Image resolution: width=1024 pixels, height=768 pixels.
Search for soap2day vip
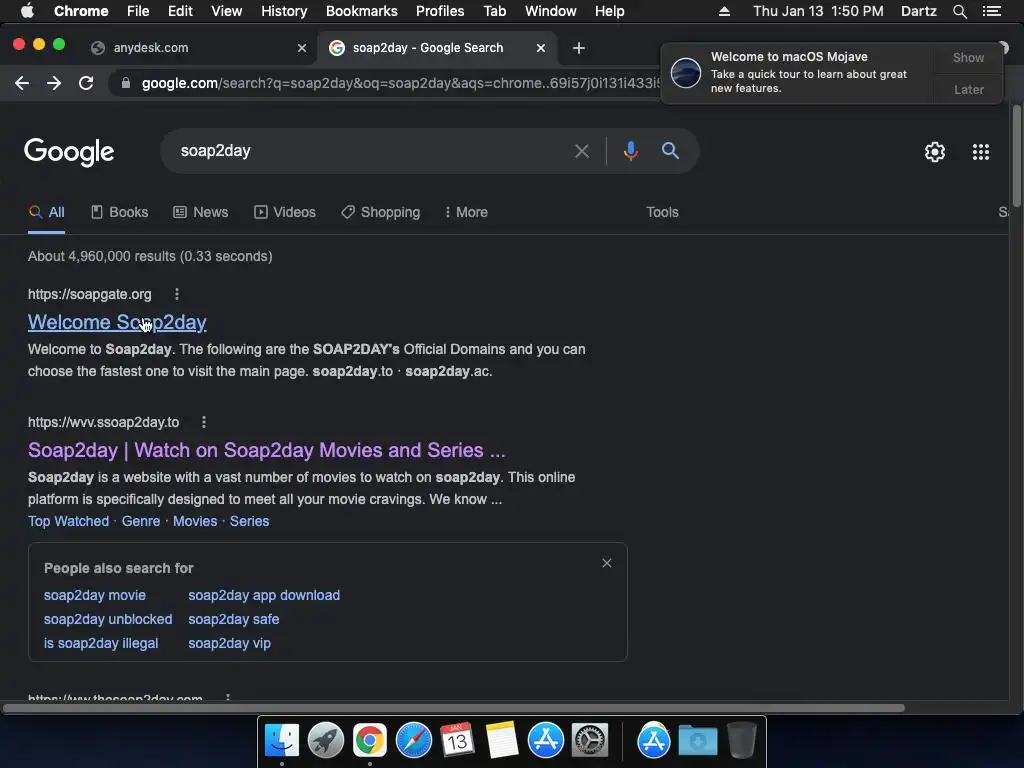pyautogui.click(x=229, y=643)
